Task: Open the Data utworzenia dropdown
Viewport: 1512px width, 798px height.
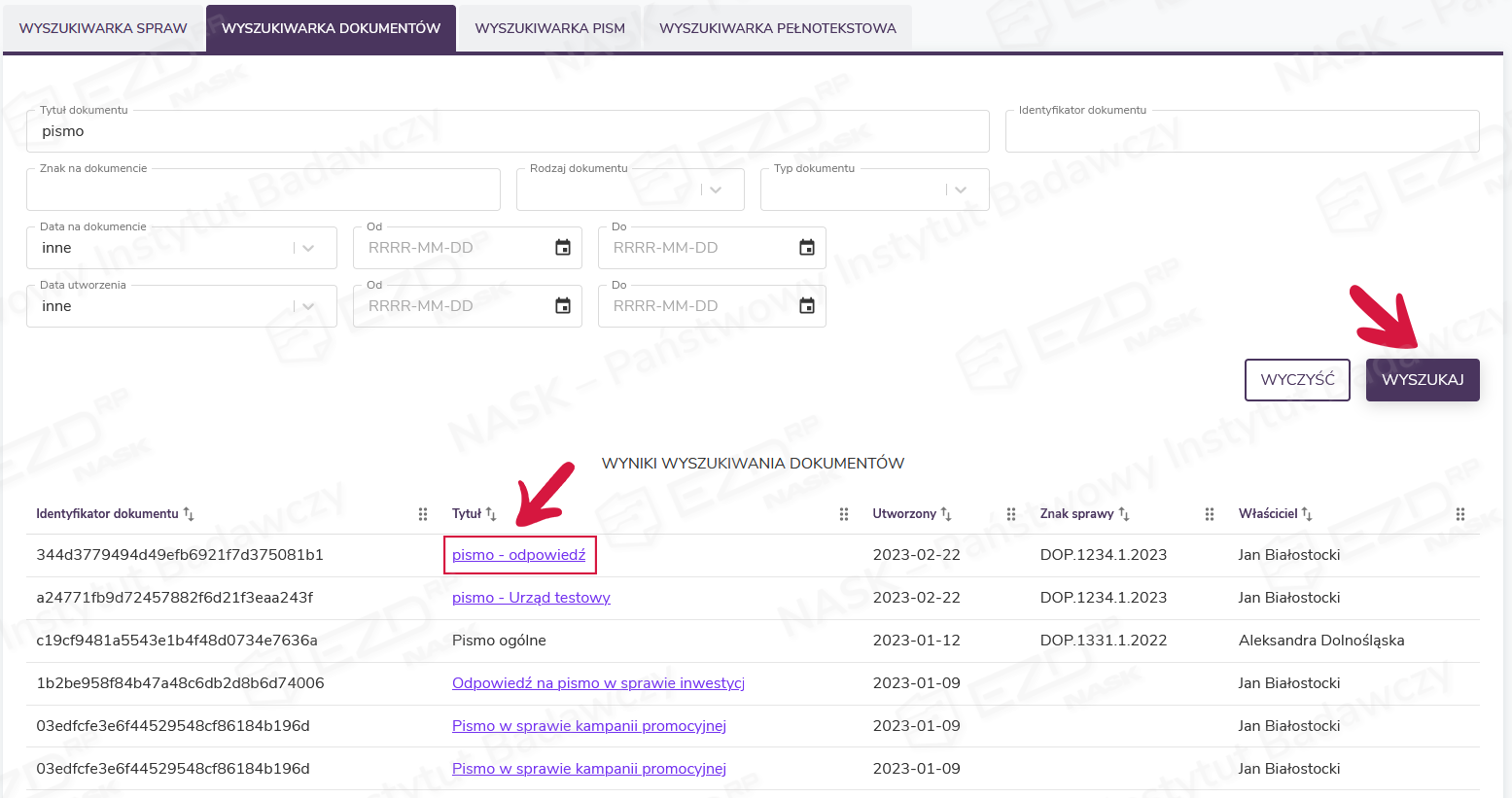Action: pyautogui.click(x=308, y=306)
